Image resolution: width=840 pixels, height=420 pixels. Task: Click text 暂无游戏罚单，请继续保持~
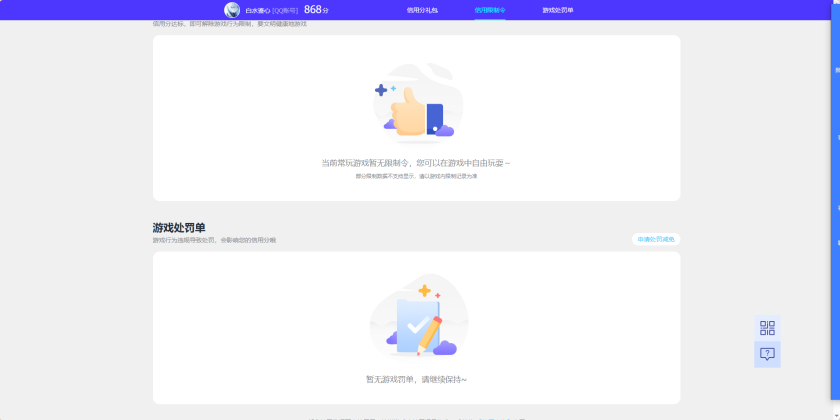click(x=416, y=379)
